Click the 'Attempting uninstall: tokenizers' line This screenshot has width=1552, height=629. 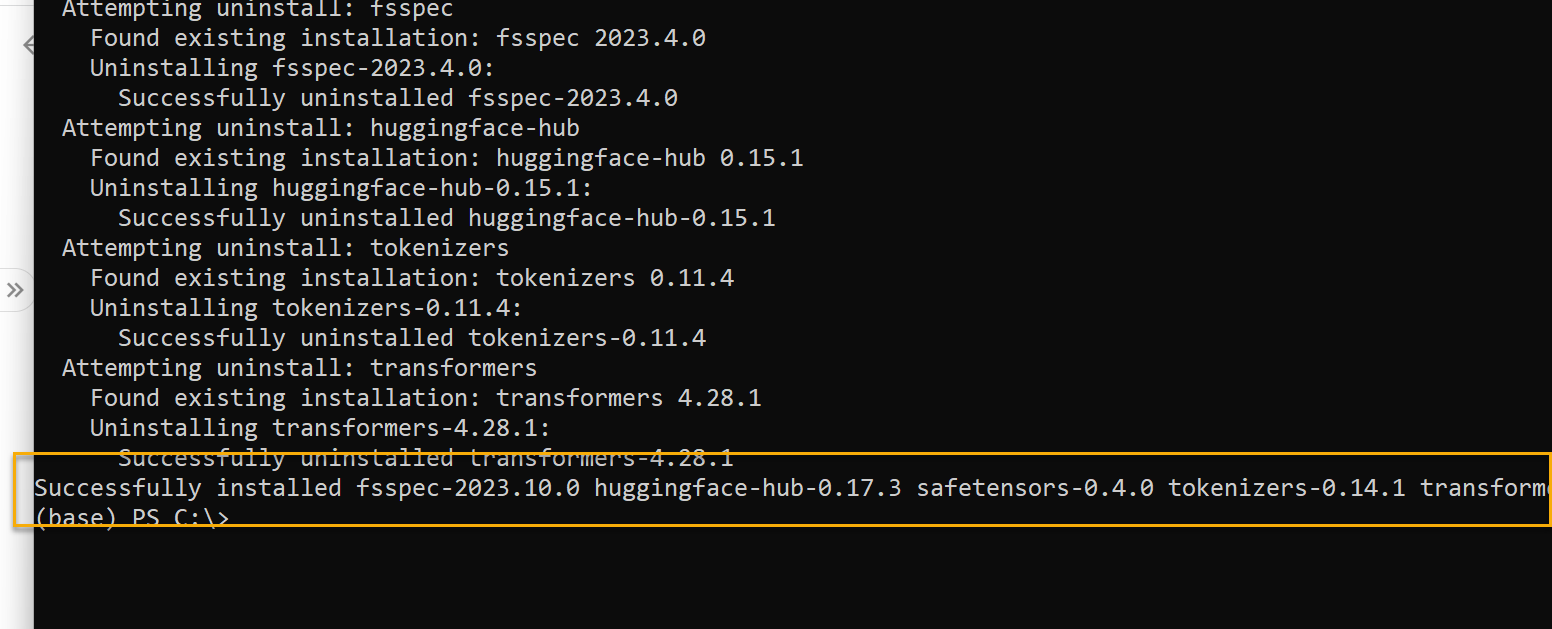point(286,248)
